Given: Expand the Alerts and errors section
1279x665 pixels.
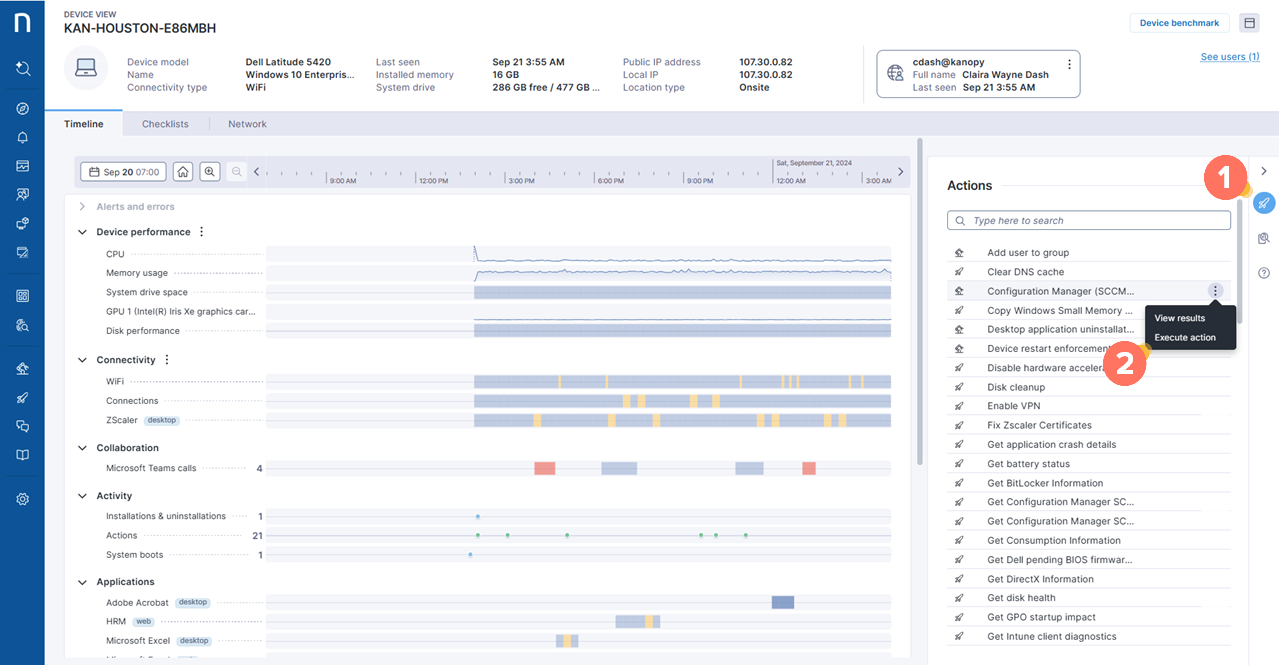Looking at the screenshot, I should (x=83, y=207).
